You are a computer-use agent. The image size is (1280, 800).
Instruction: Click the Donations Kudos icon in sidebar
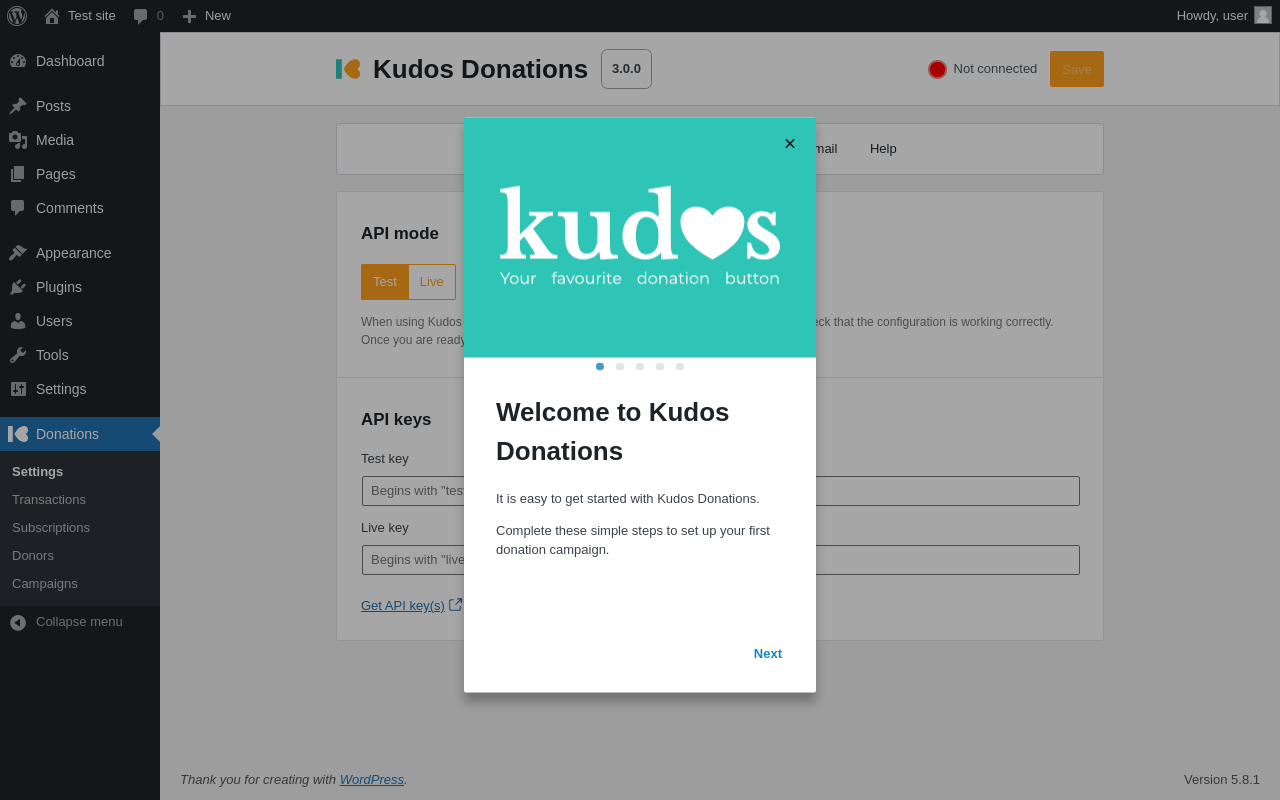18,434
